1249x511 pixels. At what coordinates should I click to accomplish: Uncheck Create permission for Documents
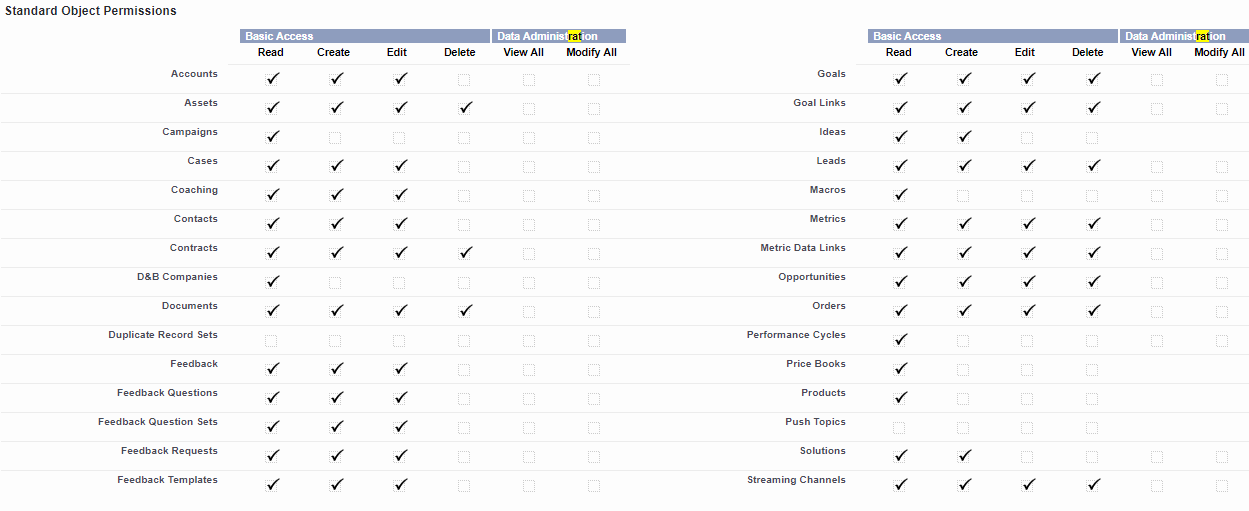pos(335,311)
